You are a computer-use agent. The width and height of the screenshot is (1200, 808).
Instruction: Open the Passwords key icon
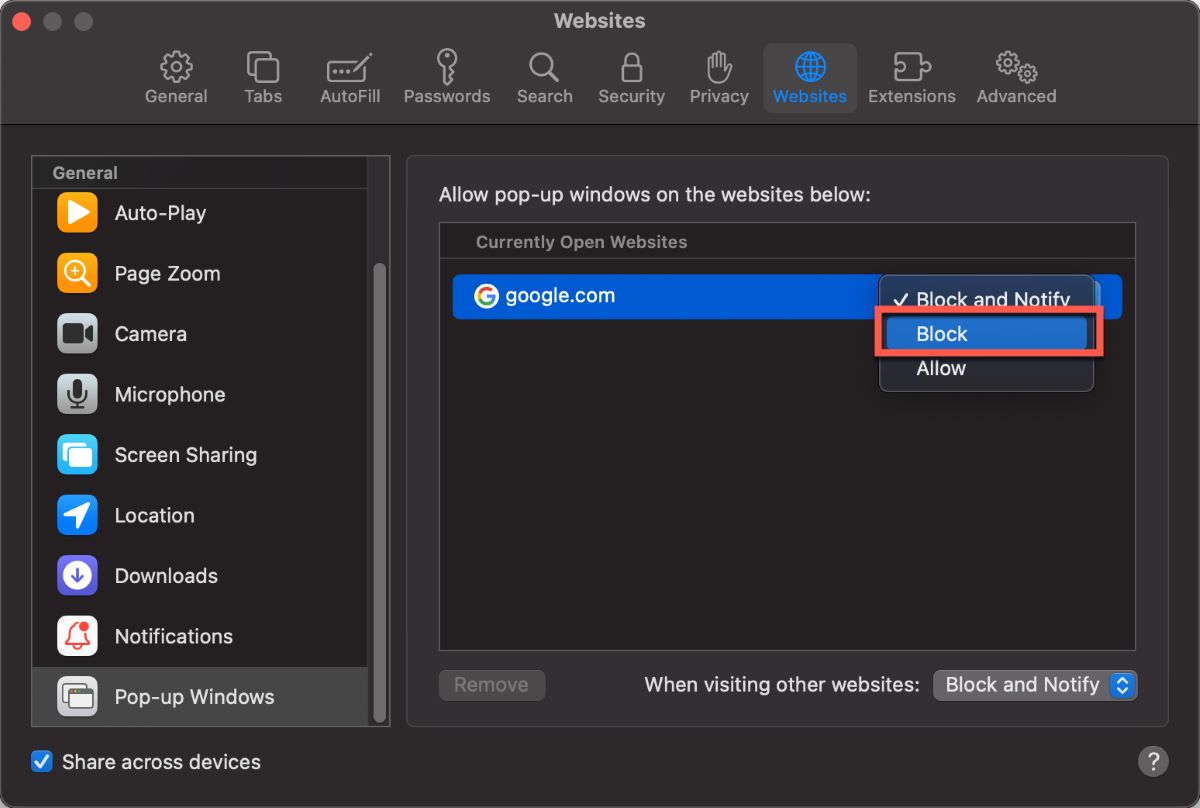point(447,68)
